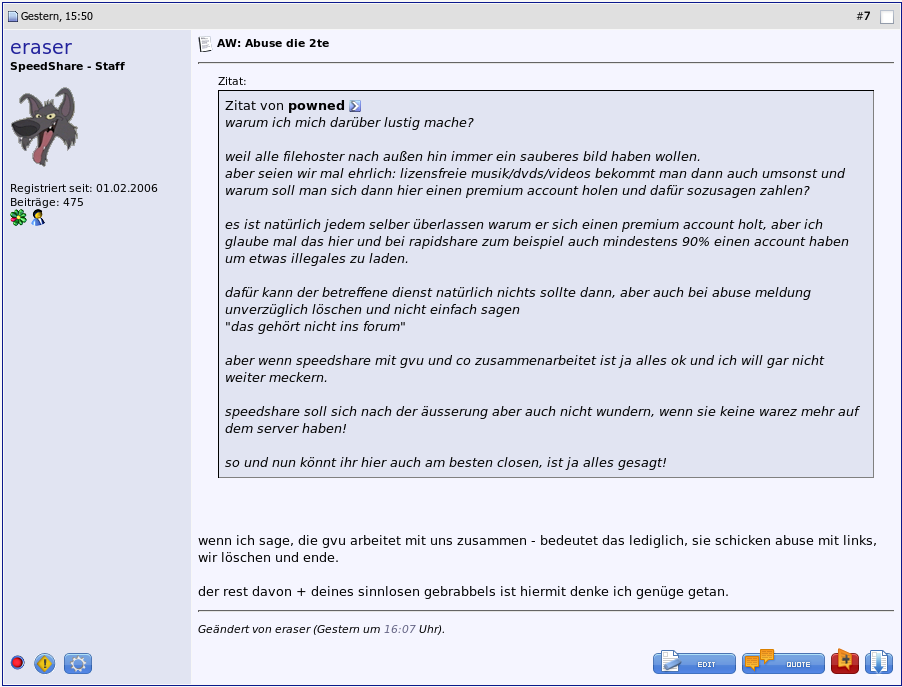Image resolution: width=902 pixels, height=687 pixels.
Task: Click the blue down-arrow quick reply icon
Action: (879, 662)
